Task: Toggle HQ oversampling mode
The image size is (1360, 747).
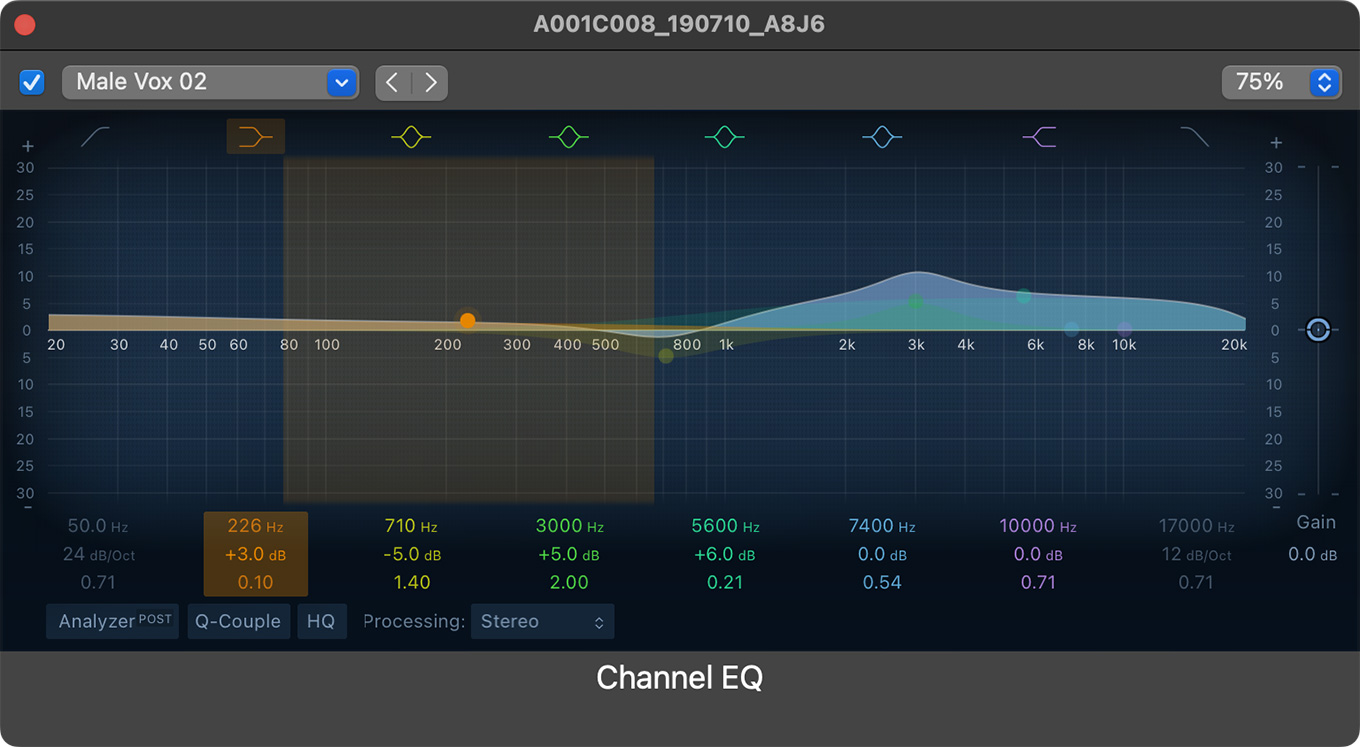Action: (321, 621)
